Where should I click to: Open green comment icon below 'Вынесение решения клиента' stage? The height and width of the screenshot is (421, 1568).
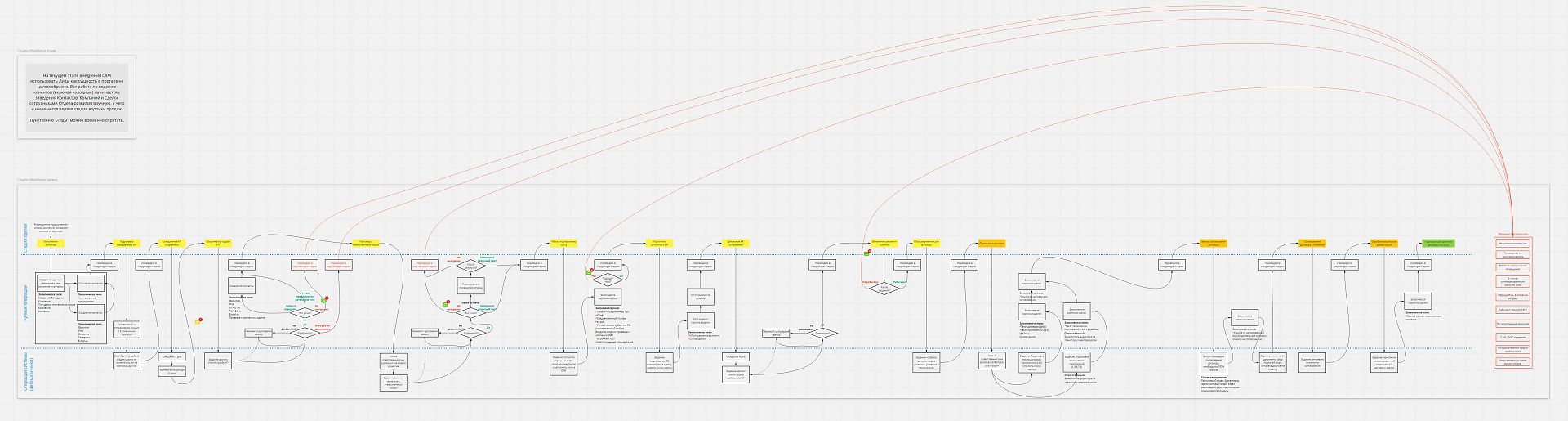(867, 253)
